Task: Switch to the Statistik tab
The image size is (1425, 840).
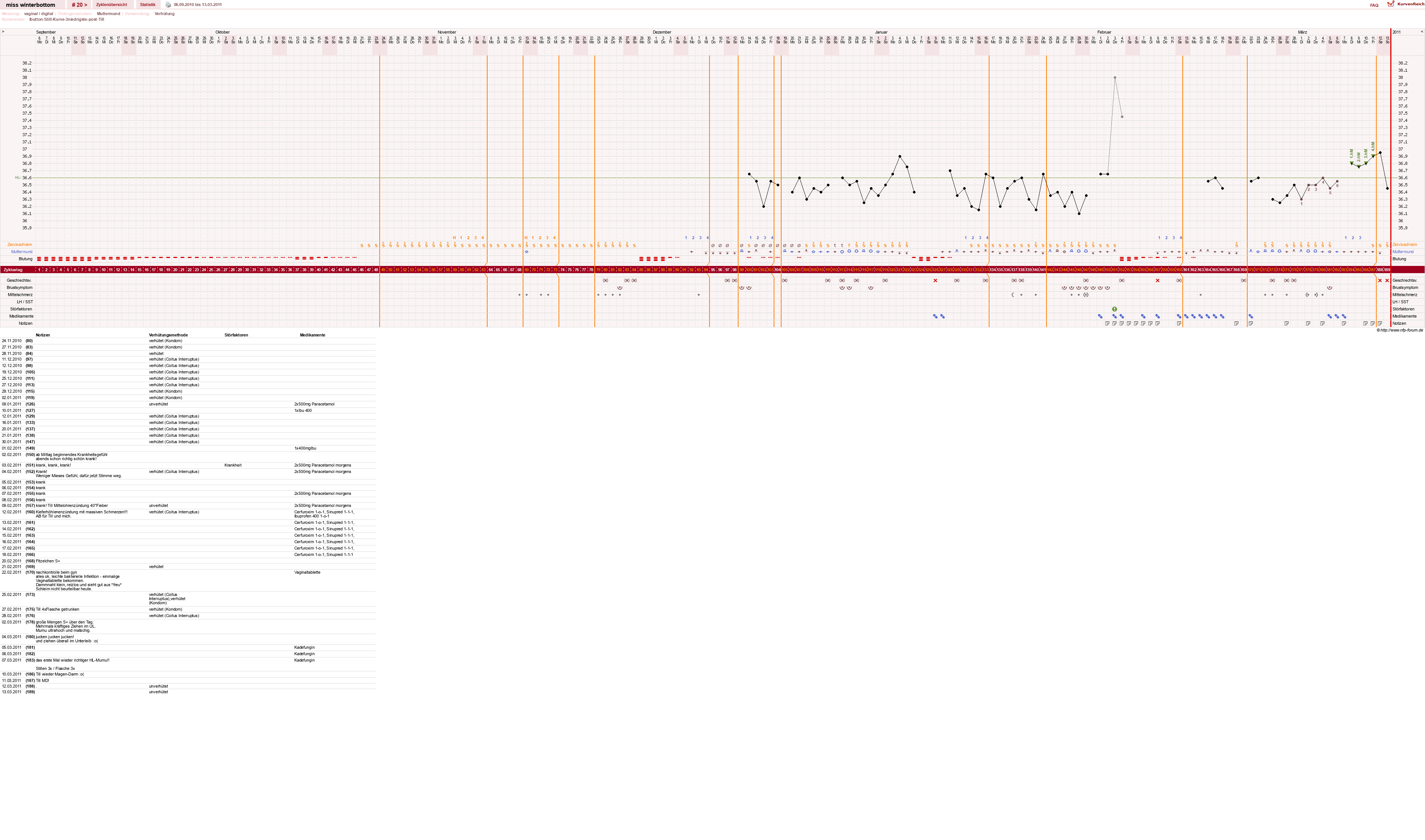Action: click(148, 5)
